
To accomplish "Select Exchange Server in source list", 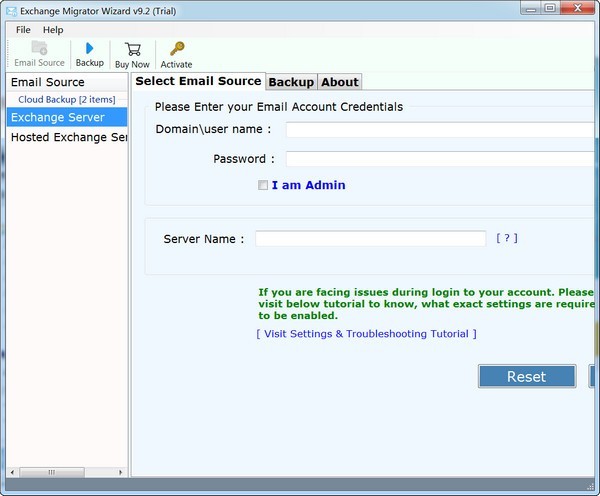I will point(58,118).
